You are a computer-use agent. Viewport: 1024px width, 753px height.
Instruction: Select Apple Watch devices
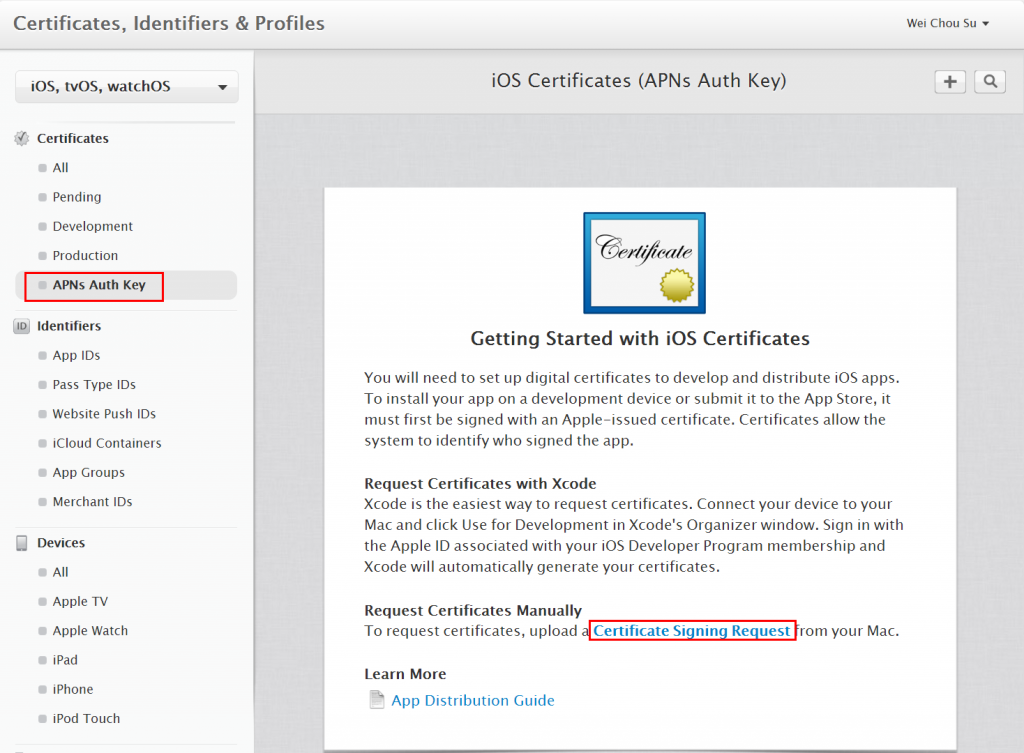tap(90, 630)
